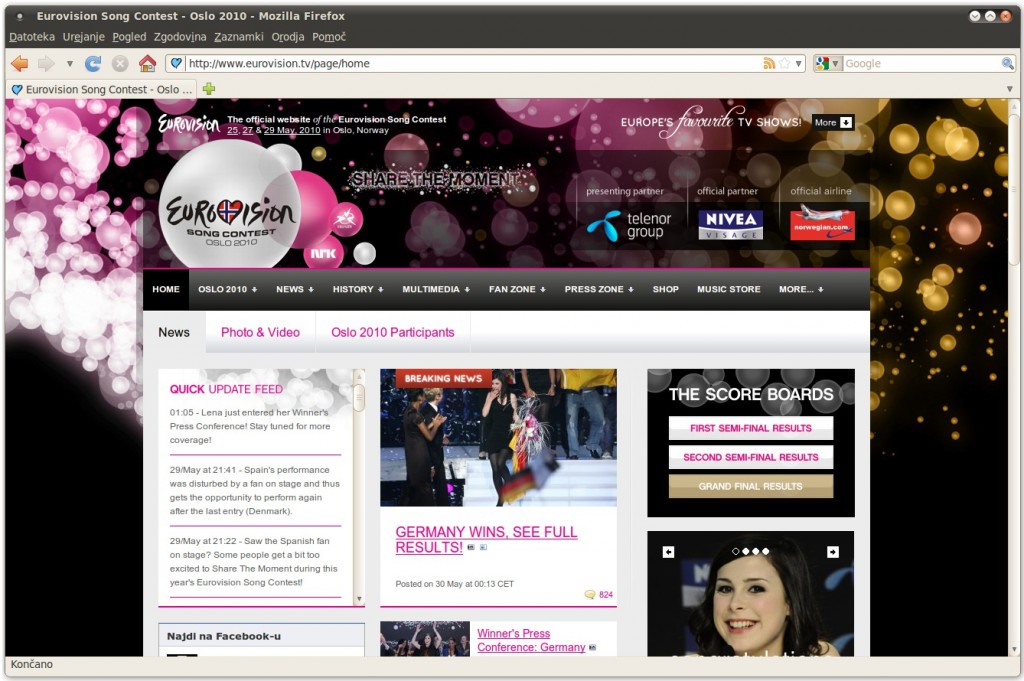Click the stop loading icon
The height and width of the screenshot is (681, 1024).
click(x=120, y=63)
